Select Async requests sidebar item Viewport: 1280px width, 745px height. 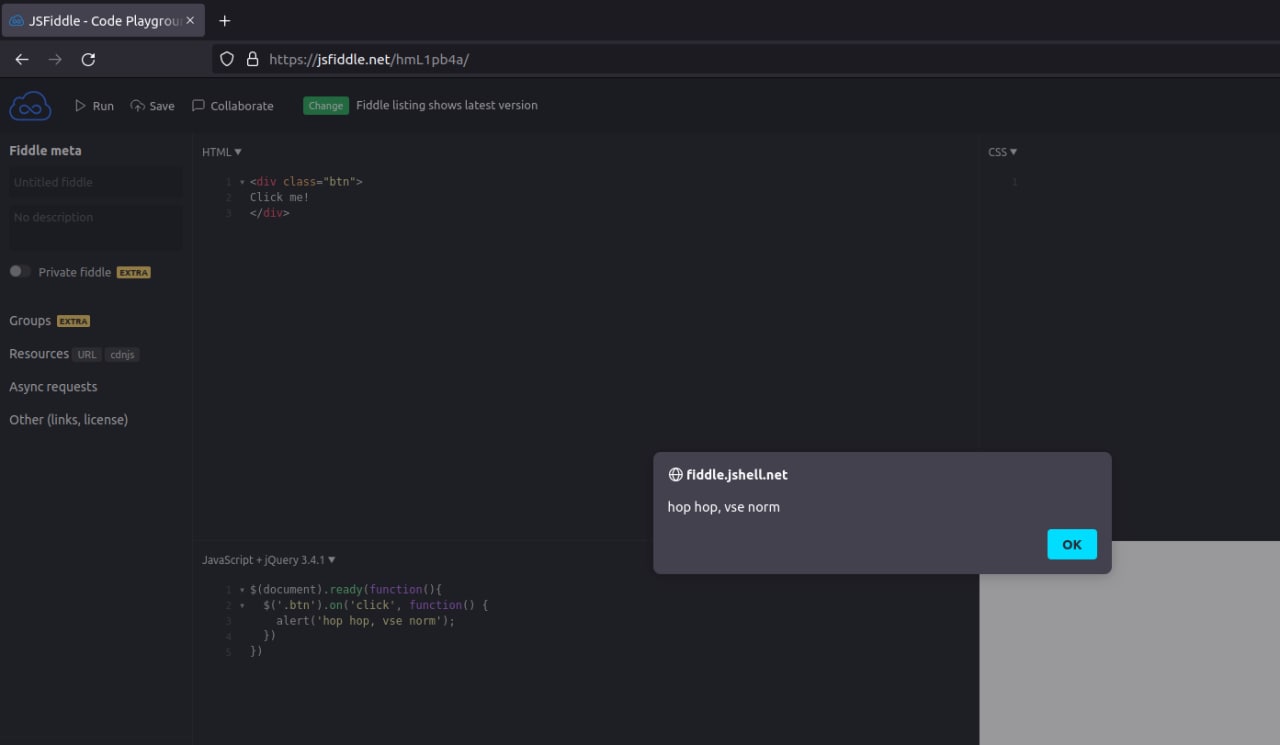pyautogui.click(x=53, y=387)
